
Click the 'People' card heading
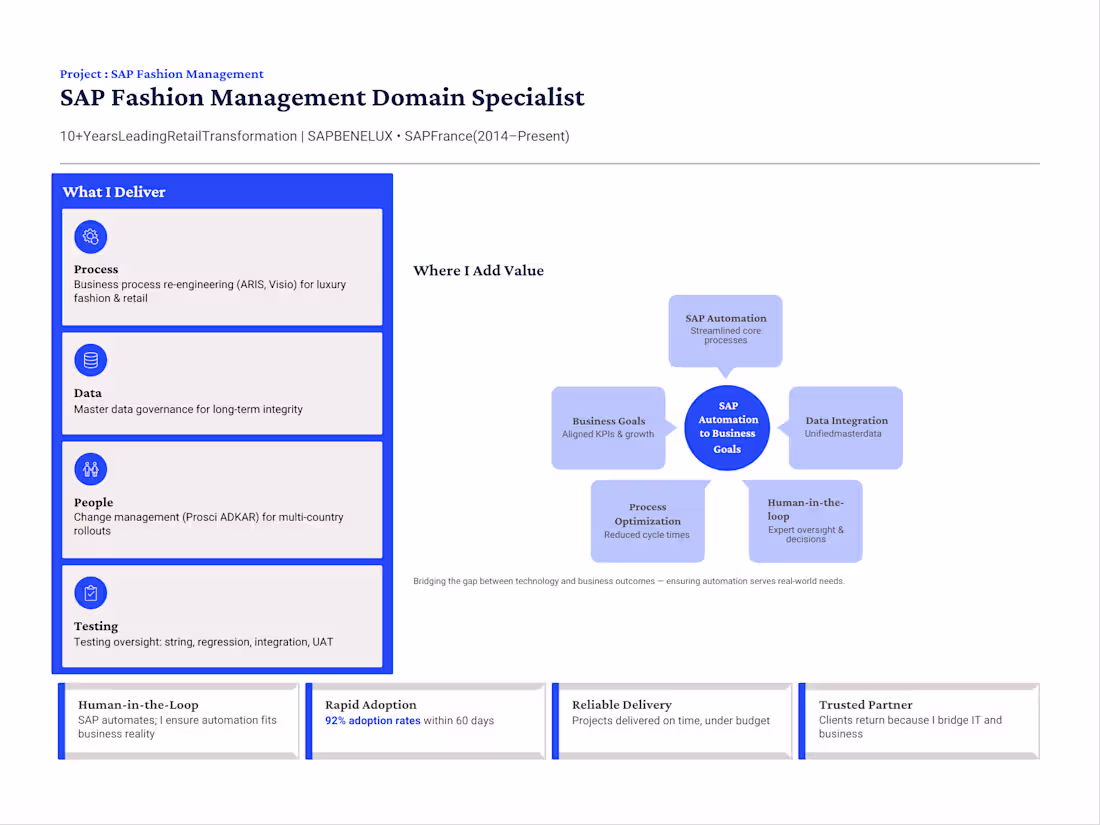(x=93, y=502)
